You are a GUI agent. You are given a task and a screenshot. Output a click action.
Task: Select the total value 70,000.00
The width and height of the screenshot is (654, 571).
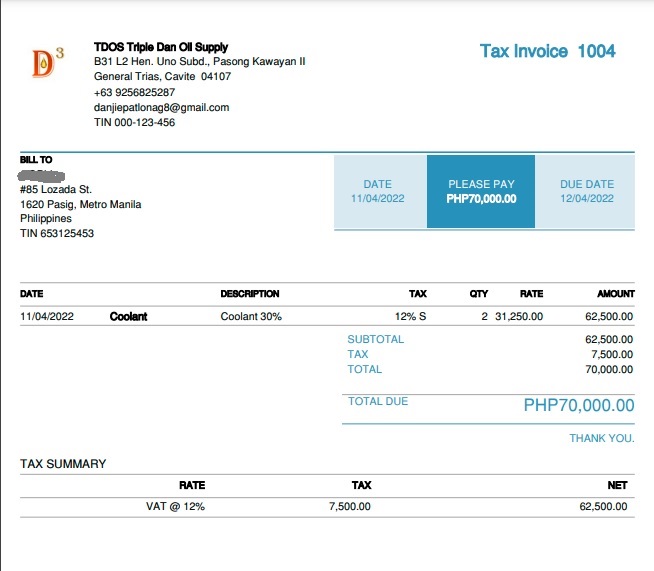[609, 370]
